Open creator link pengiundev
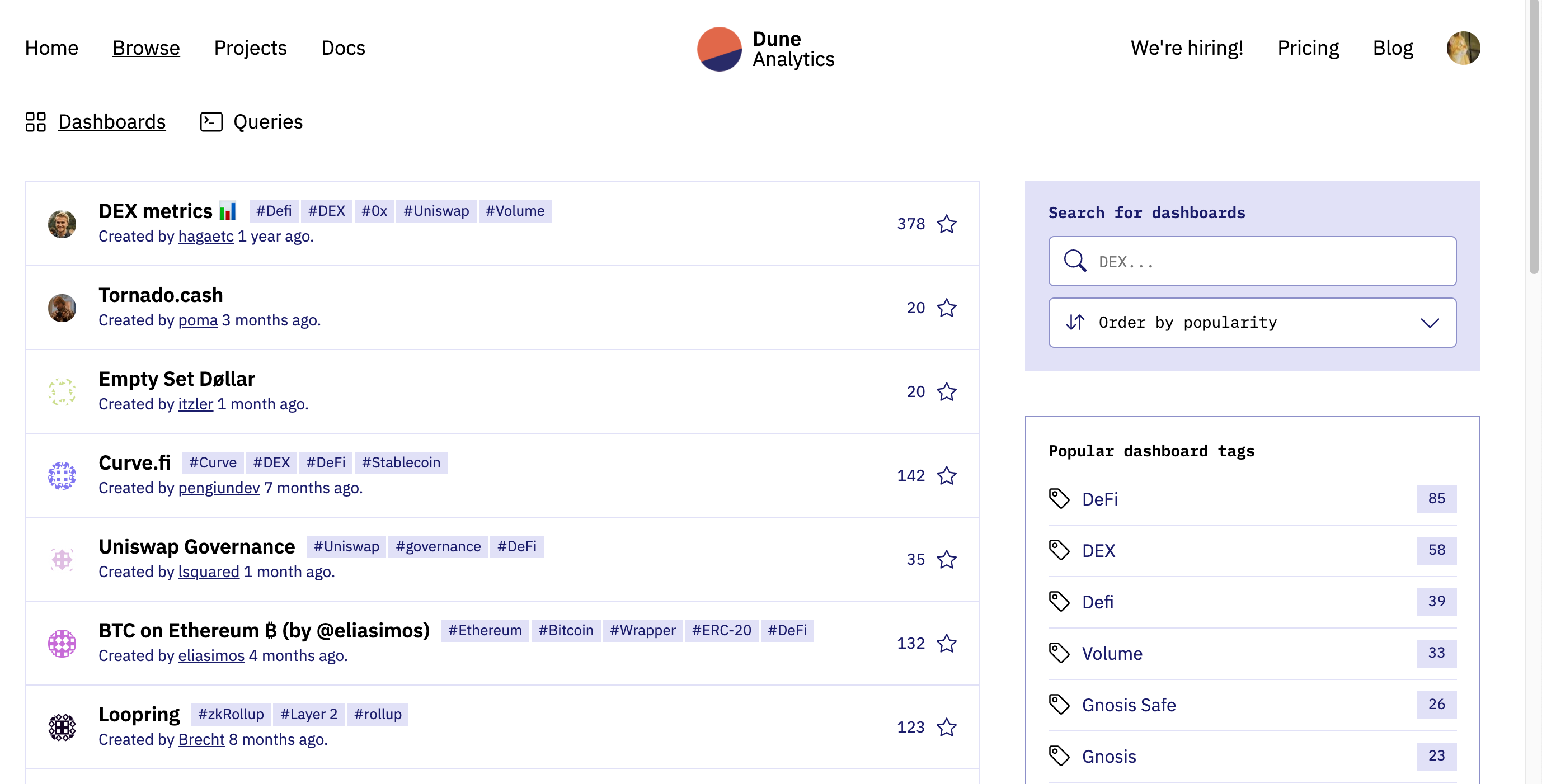1542x784 pixels. tap(219, 488)
